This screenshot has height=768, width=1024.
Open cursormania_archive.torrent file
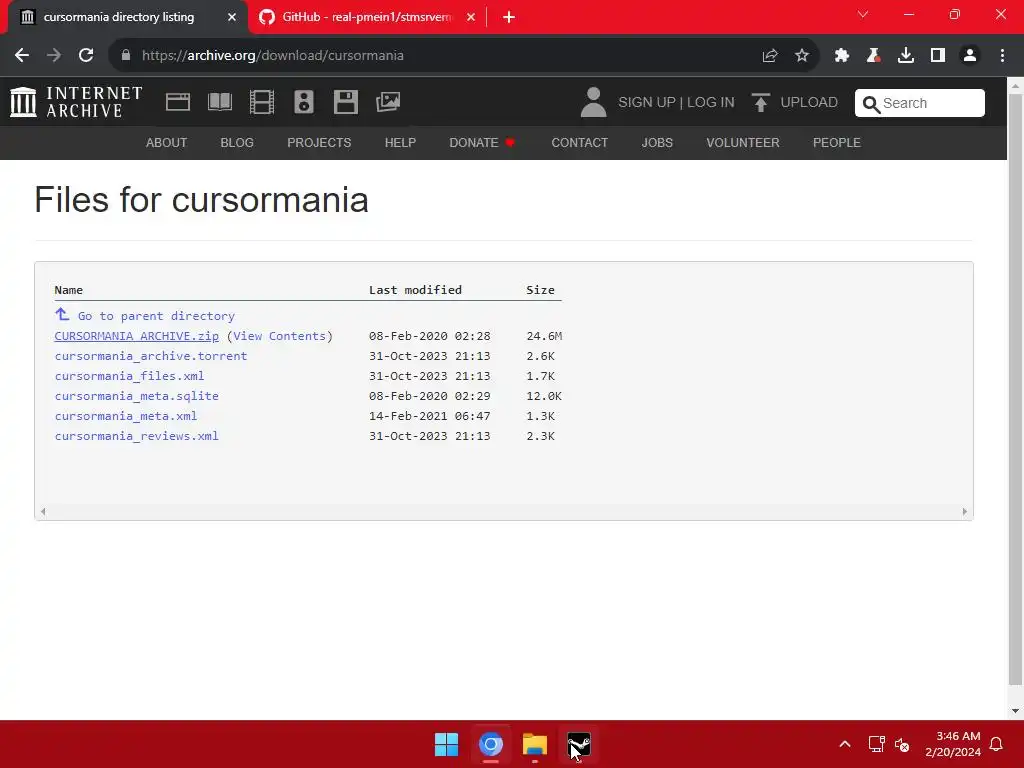click(151, 356)
